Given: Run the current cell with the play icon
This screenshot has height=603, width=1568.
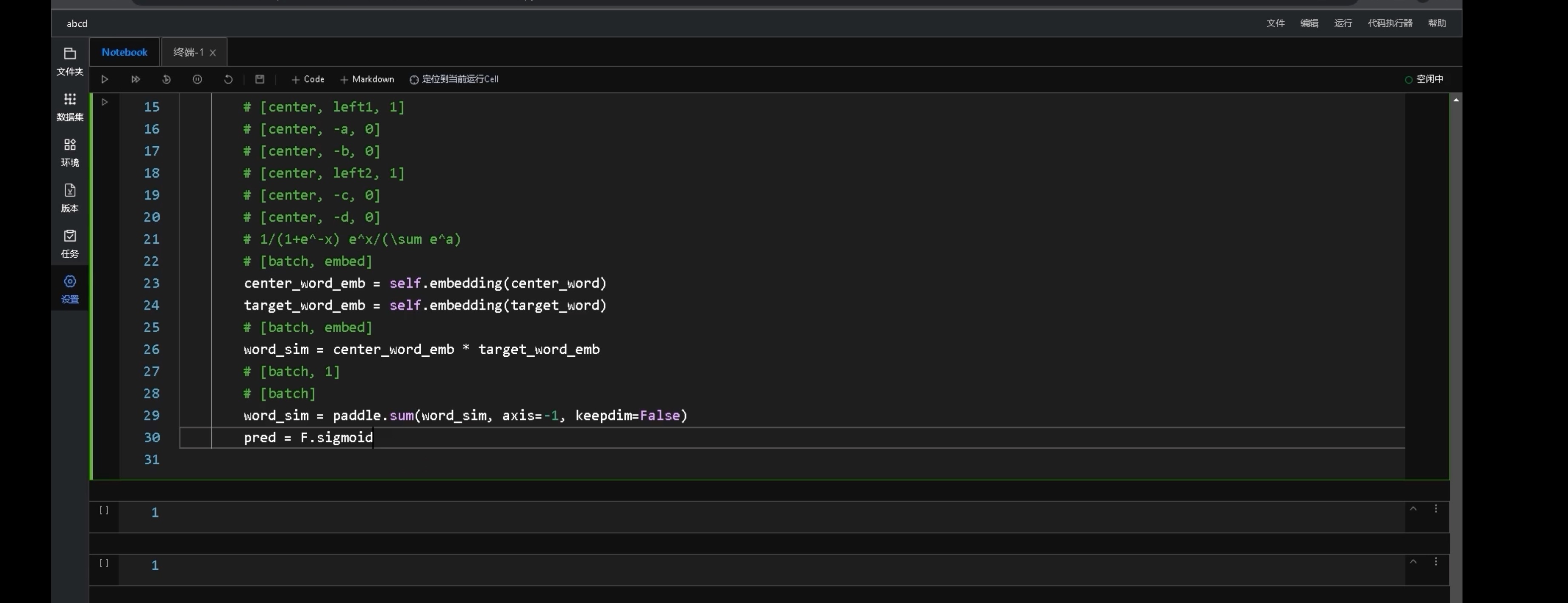Looking at the screenshot, I should click(x=105, y=79).
